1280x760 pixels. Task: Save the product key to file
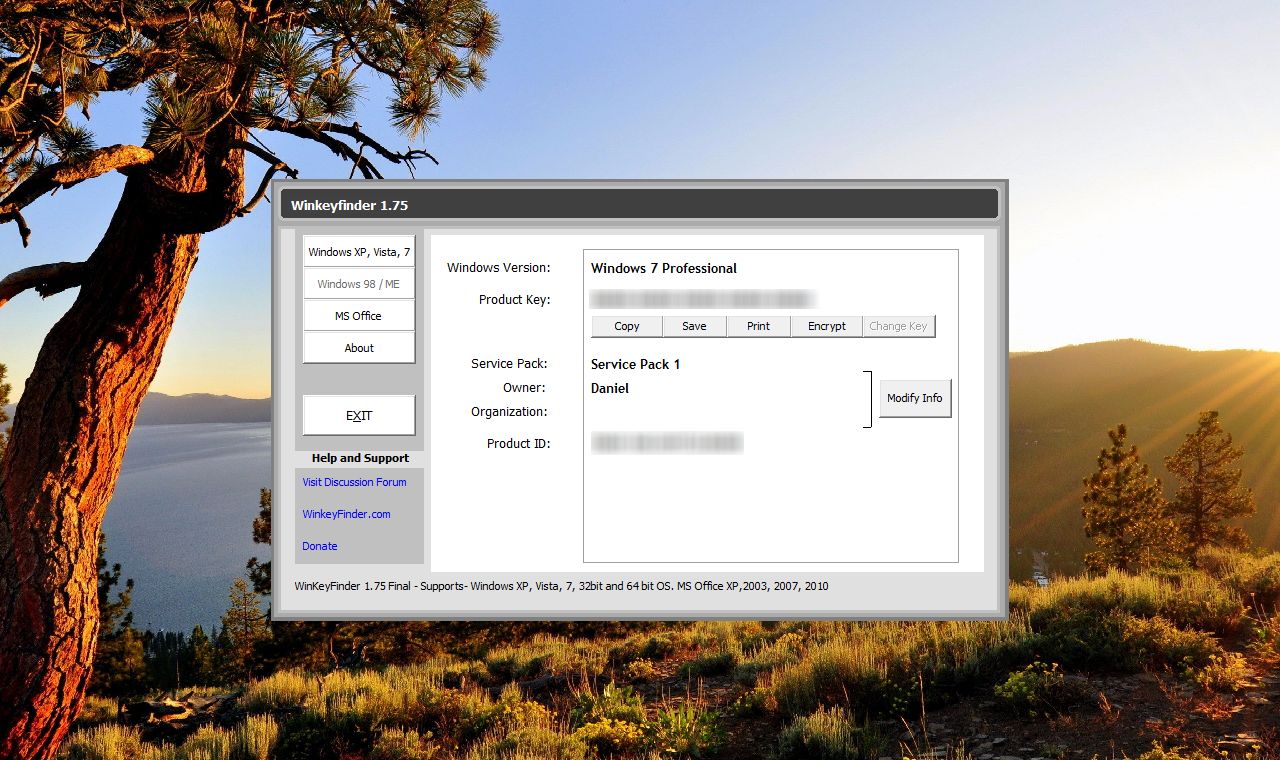coord(694,326)
